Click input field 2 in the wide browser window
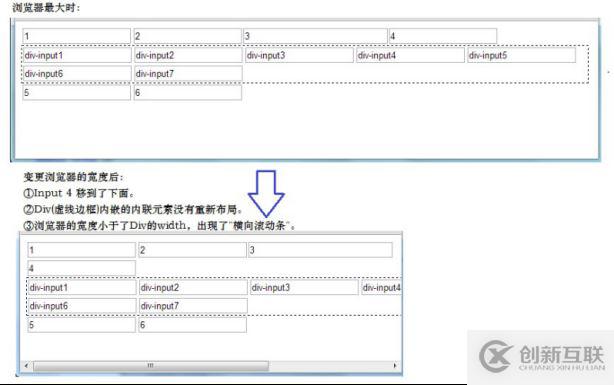This screenshot has width=614, height=385. point(188,36)
